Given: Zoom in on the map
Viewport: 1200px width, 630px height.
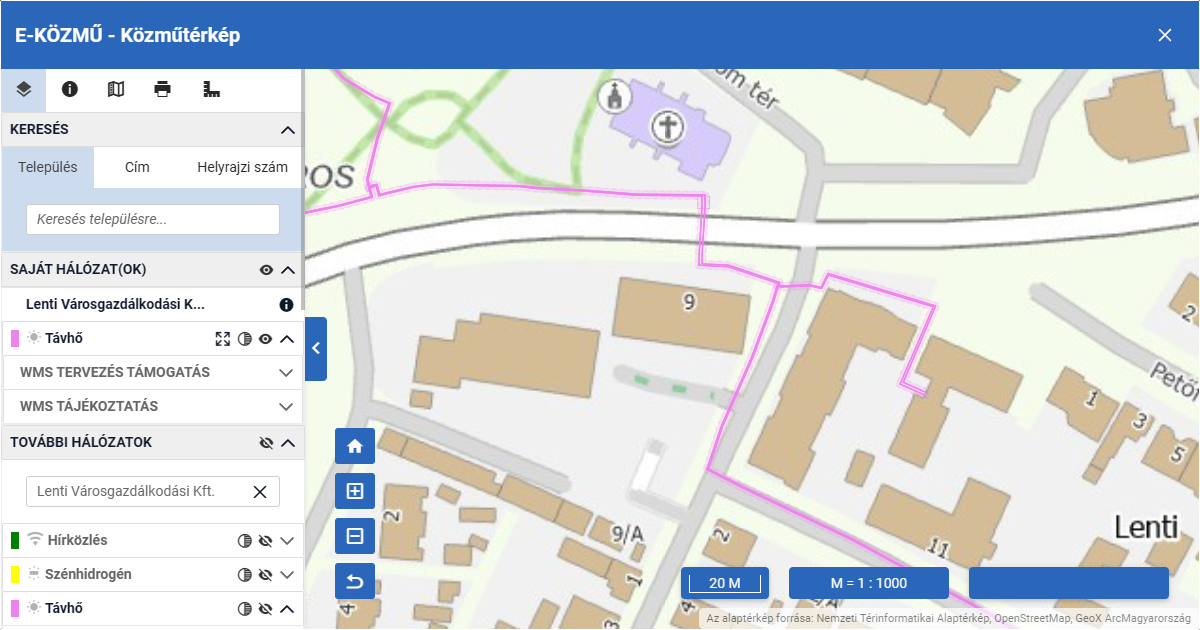Looking at the screenshot, I should pyautogui.click(x=355, y=491).
